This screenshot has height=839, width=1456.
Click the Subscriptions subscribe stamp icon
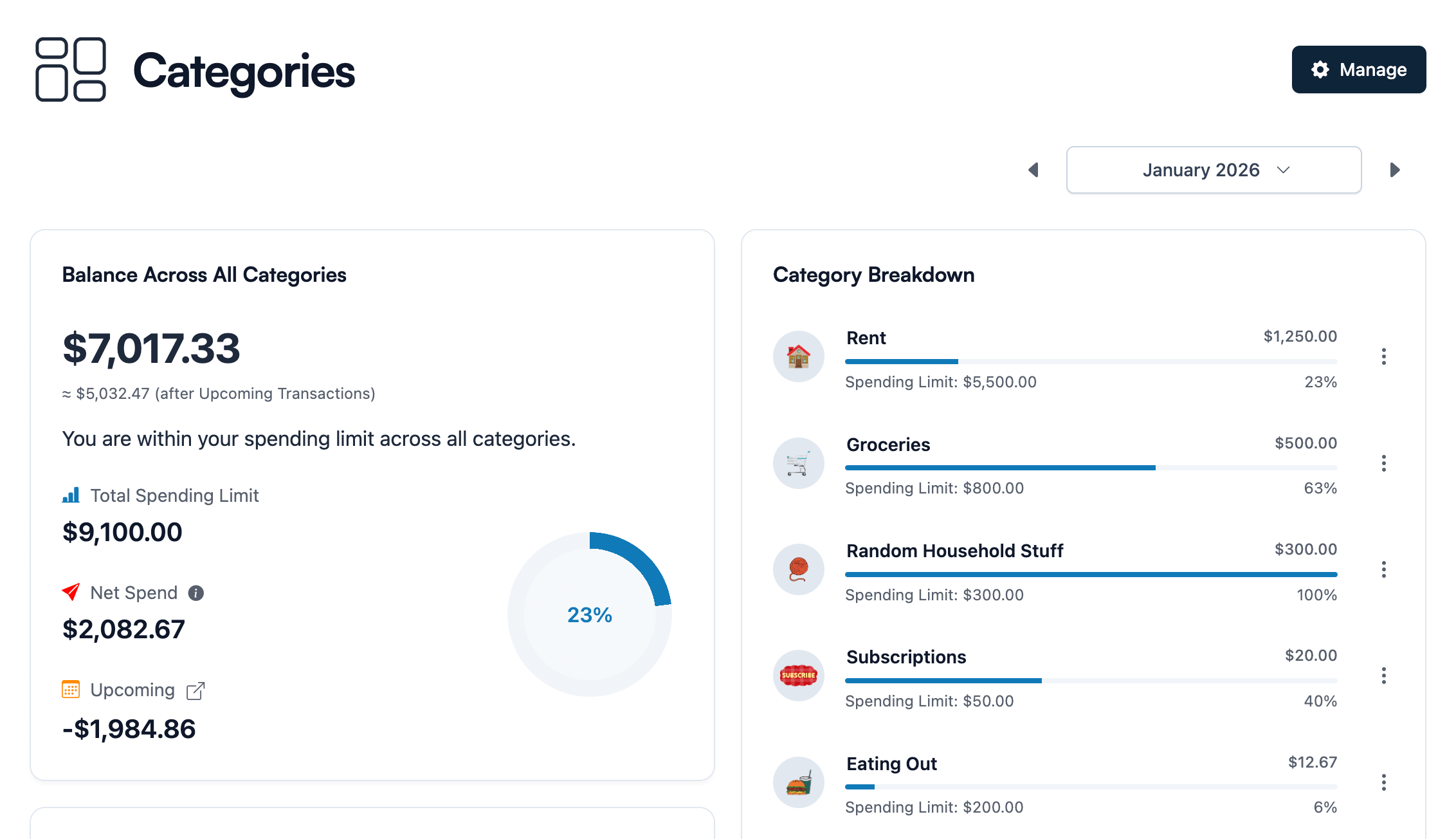[x=798, y=676]
